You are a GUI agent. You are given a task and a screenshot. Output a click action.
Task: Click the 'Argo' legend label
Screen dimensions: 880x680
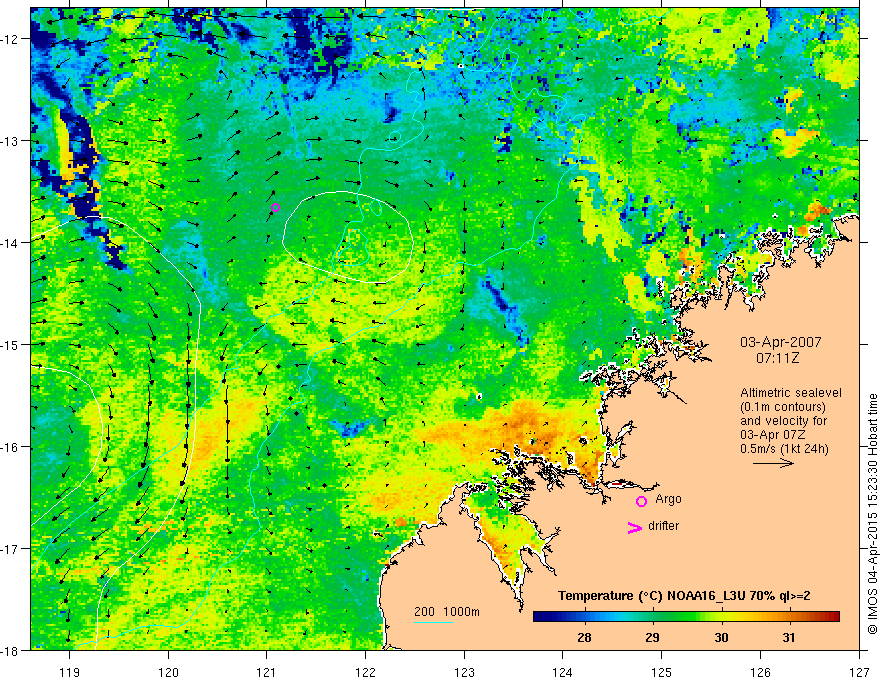(668, 499)
